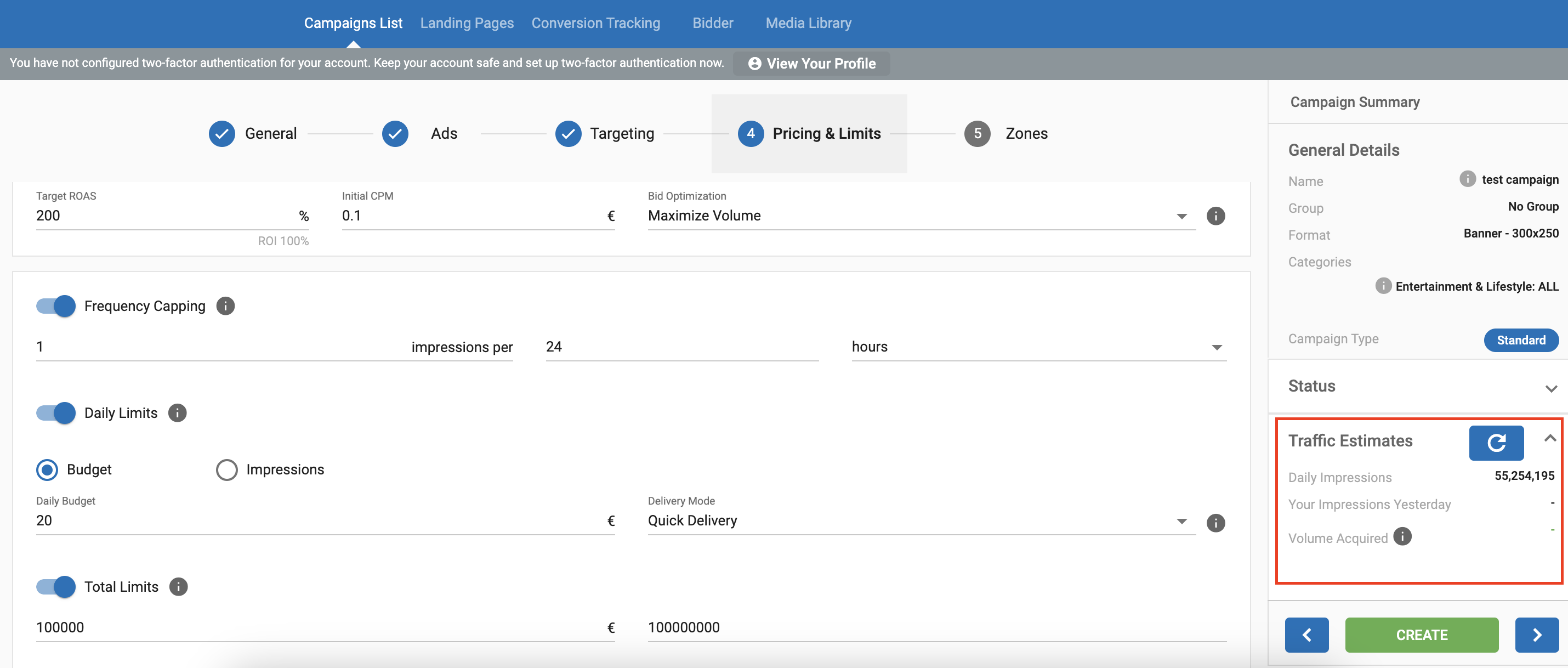Click the Bid Optimization info icon
Screen dimensions: 1568x668
[x=1215, y=216]
